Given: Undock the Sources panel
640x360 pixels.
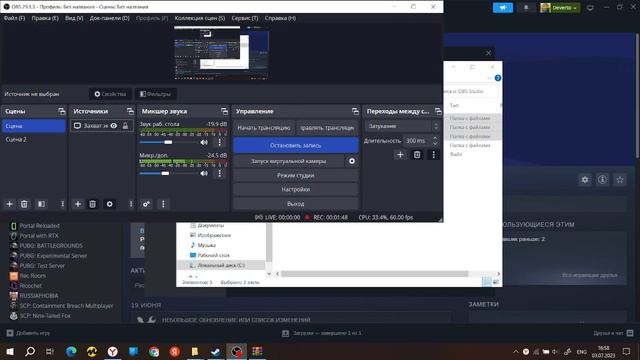Looking at the screenshot, I should pos(130,111).
